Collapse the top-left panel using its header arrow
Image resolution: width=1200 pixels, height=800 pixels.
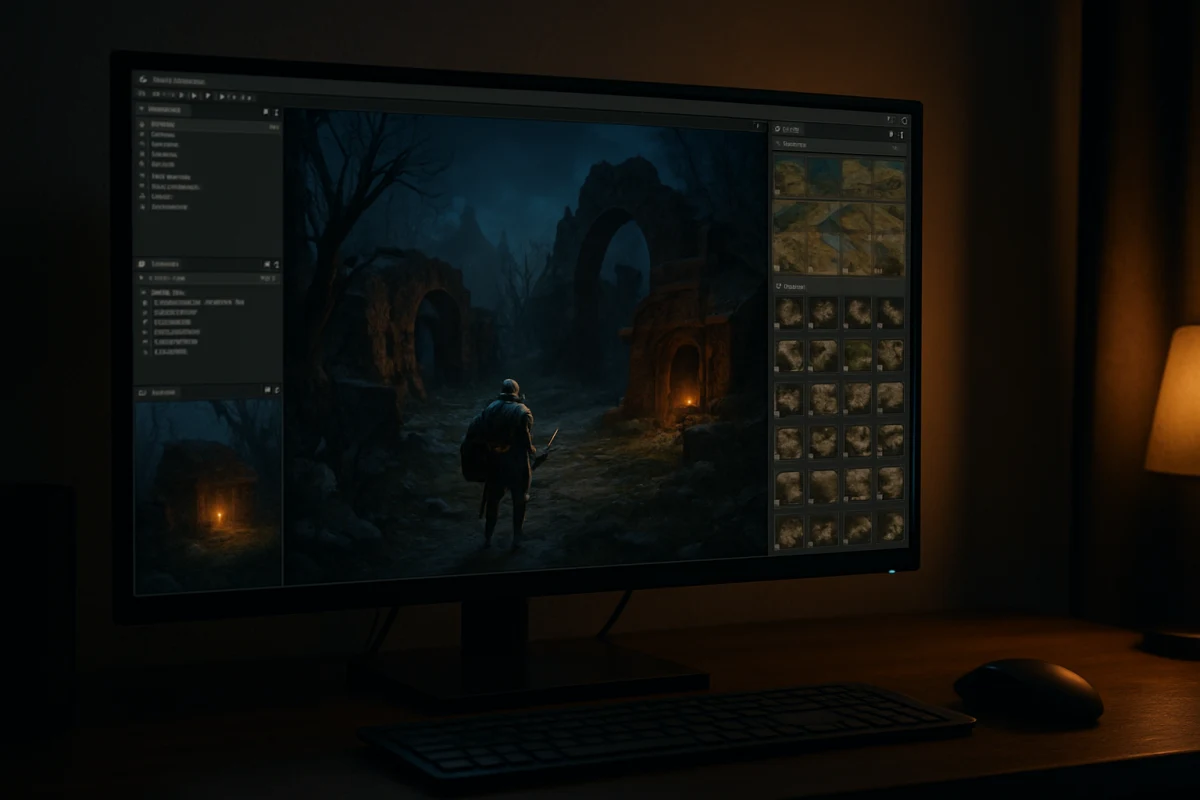(x=142, y=108)
